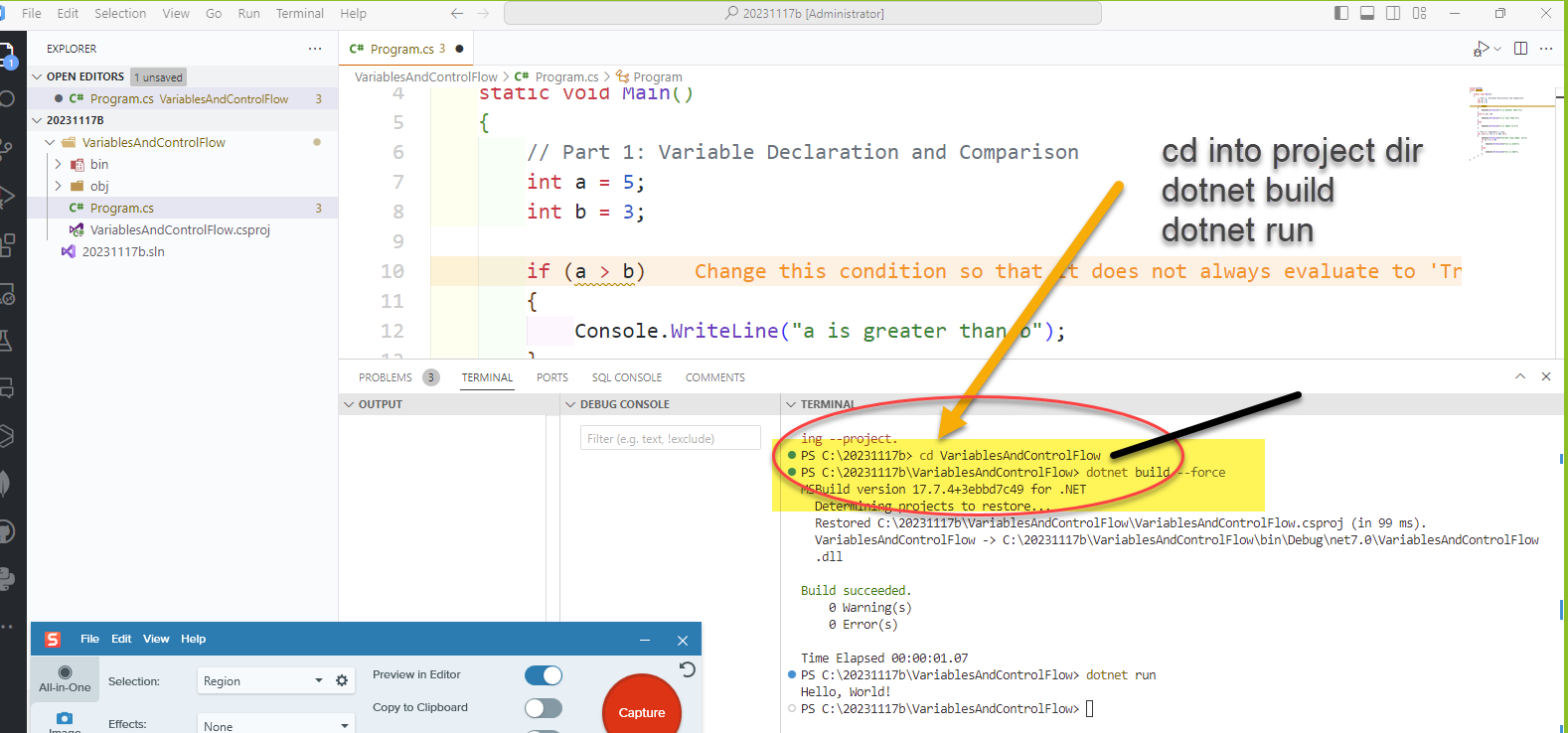Click the Debug Console filter input

pos(670,438)
